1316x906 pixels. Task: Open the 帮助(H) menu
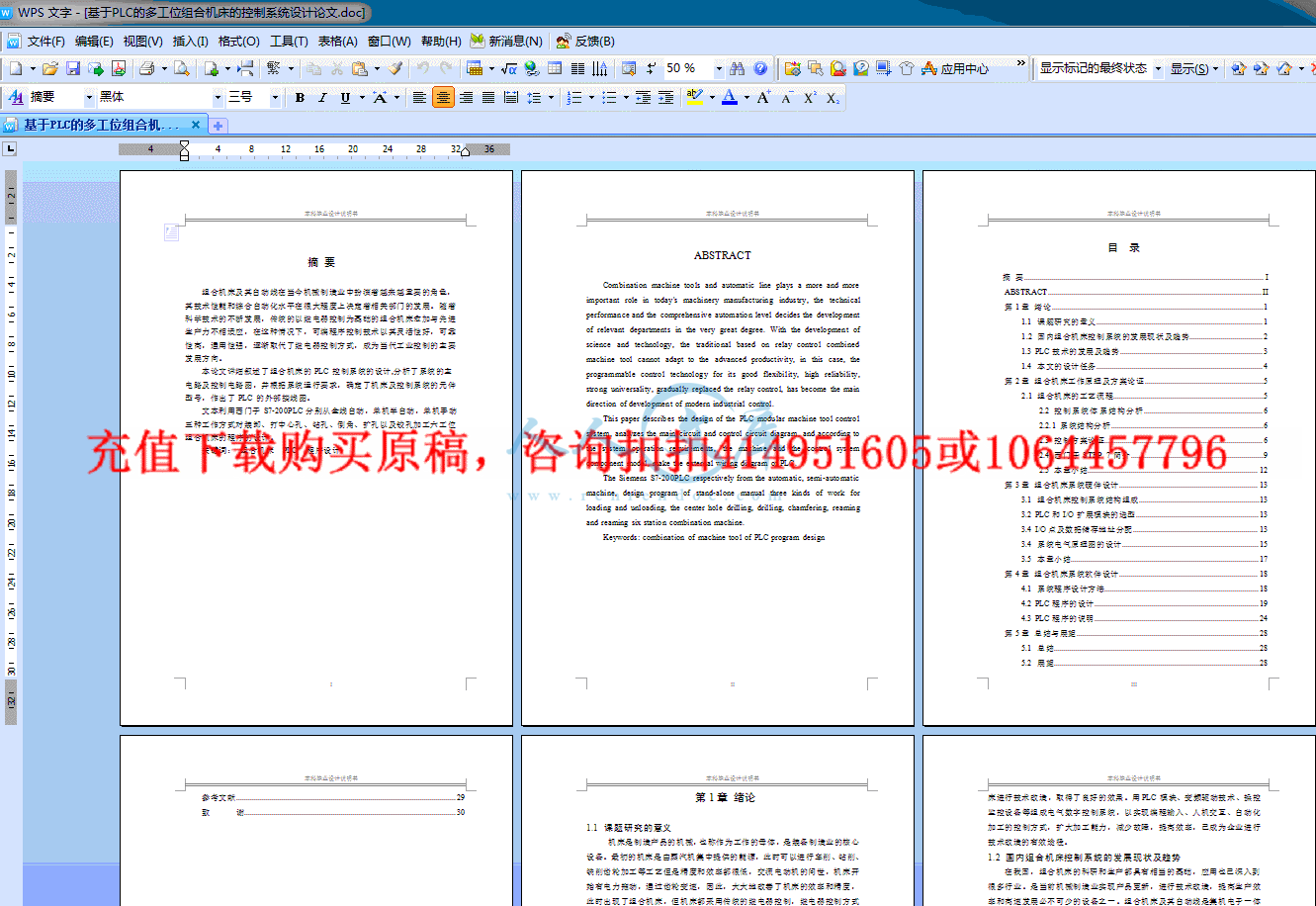441,41
